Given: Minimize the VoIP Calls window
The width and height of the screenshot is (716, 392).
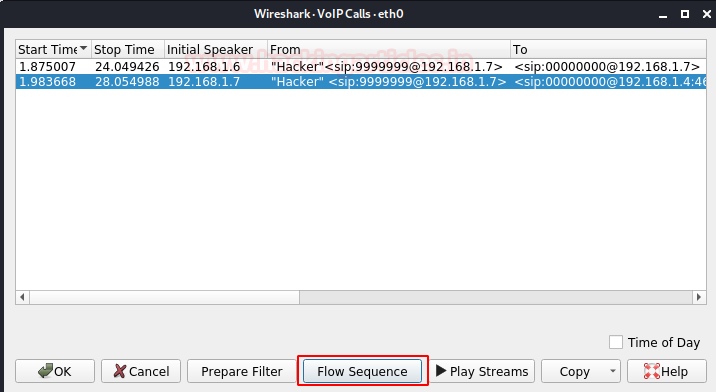Looking at the screenshot, I should pyautogui.click(x=663, y=16).
